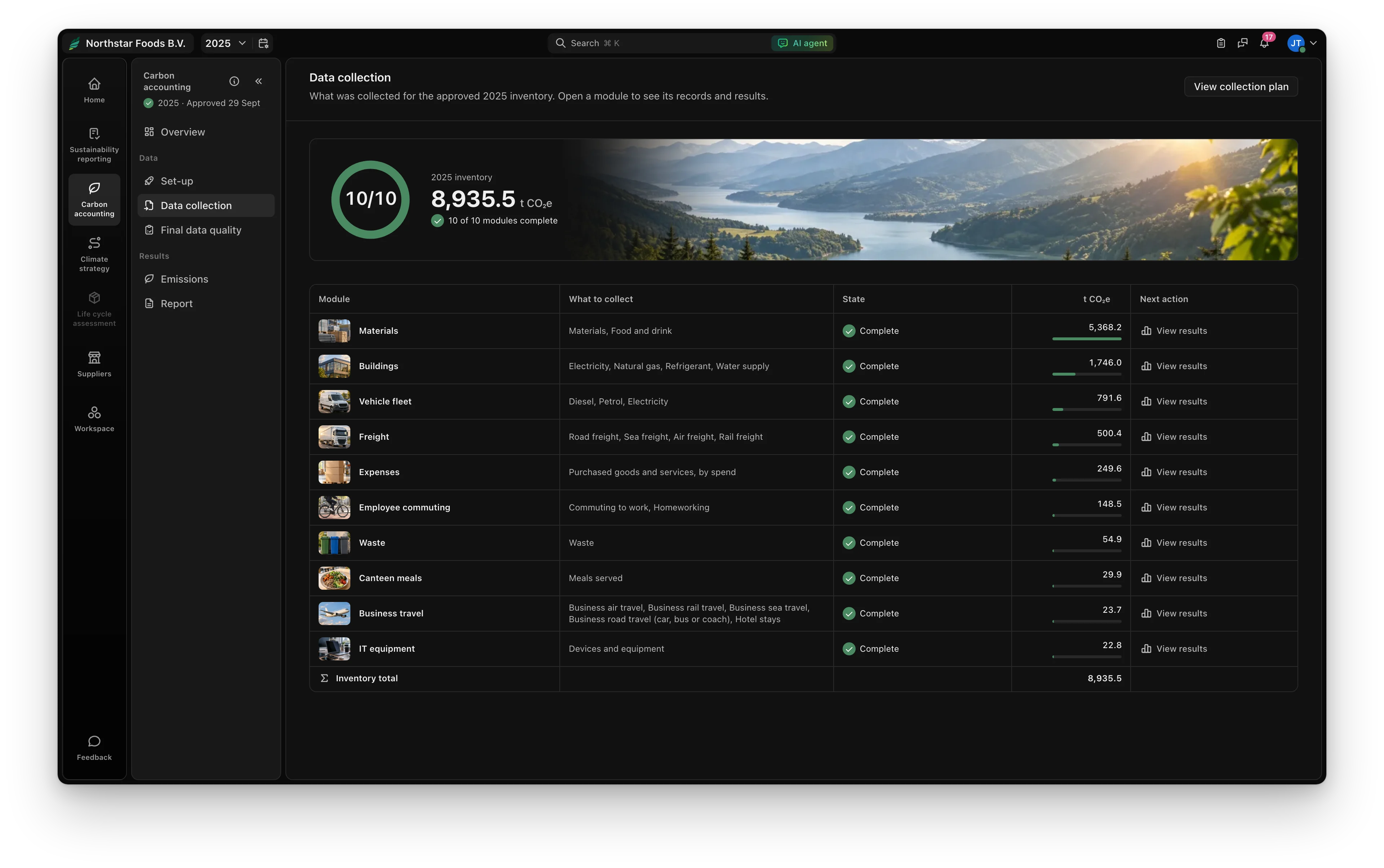Viewport: 1384px width, 868px height.
Task: Open the JT user account menu
Action: point(1302,43)
